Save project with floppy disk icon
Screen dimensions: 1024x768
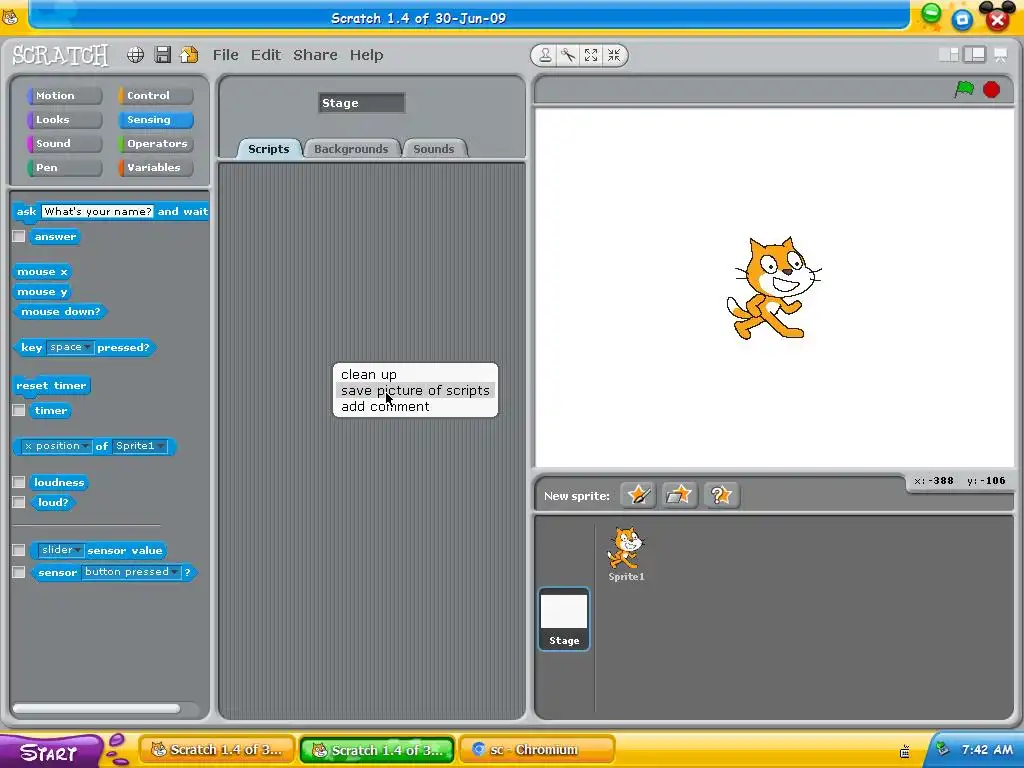[x=163, y=55]
